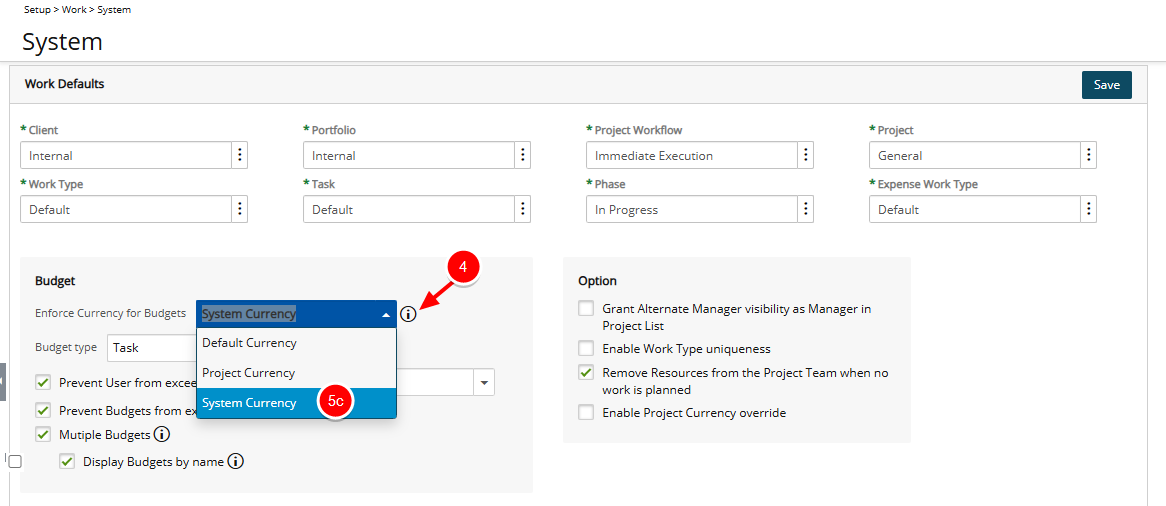
Task: Click the Project General field
Action: point(975,156)
